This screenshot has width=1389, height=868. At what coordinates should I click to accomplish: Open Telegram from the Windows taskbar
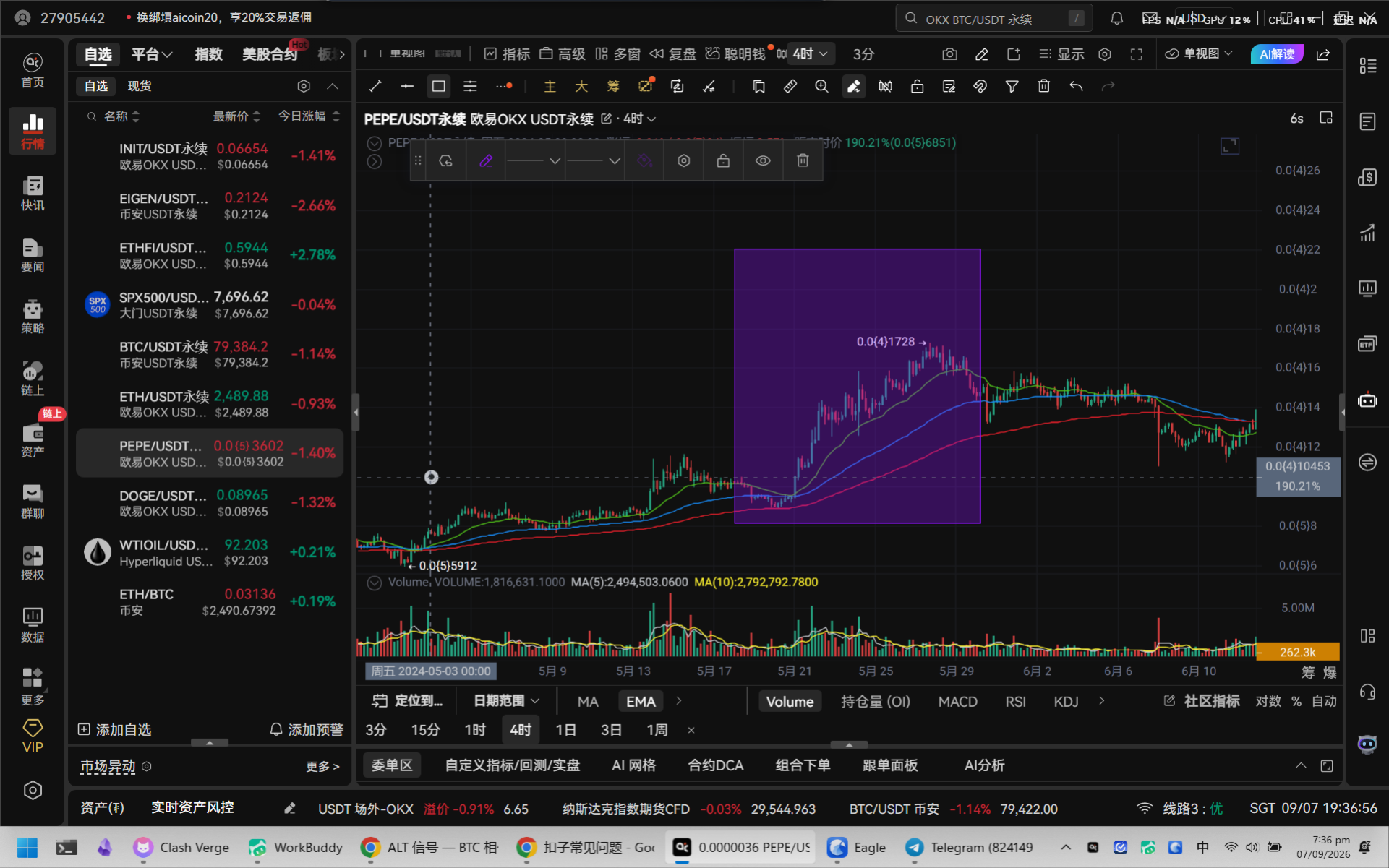tap(970, 847)
